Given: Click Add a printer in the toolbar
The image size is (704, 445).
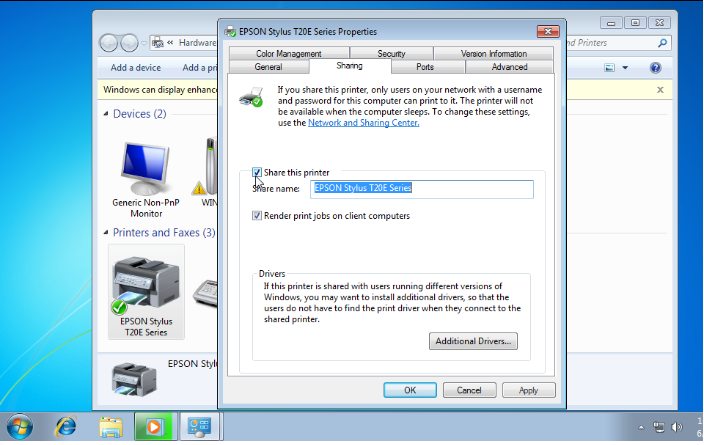Looking at the screenshot, I should pos(200,68).
